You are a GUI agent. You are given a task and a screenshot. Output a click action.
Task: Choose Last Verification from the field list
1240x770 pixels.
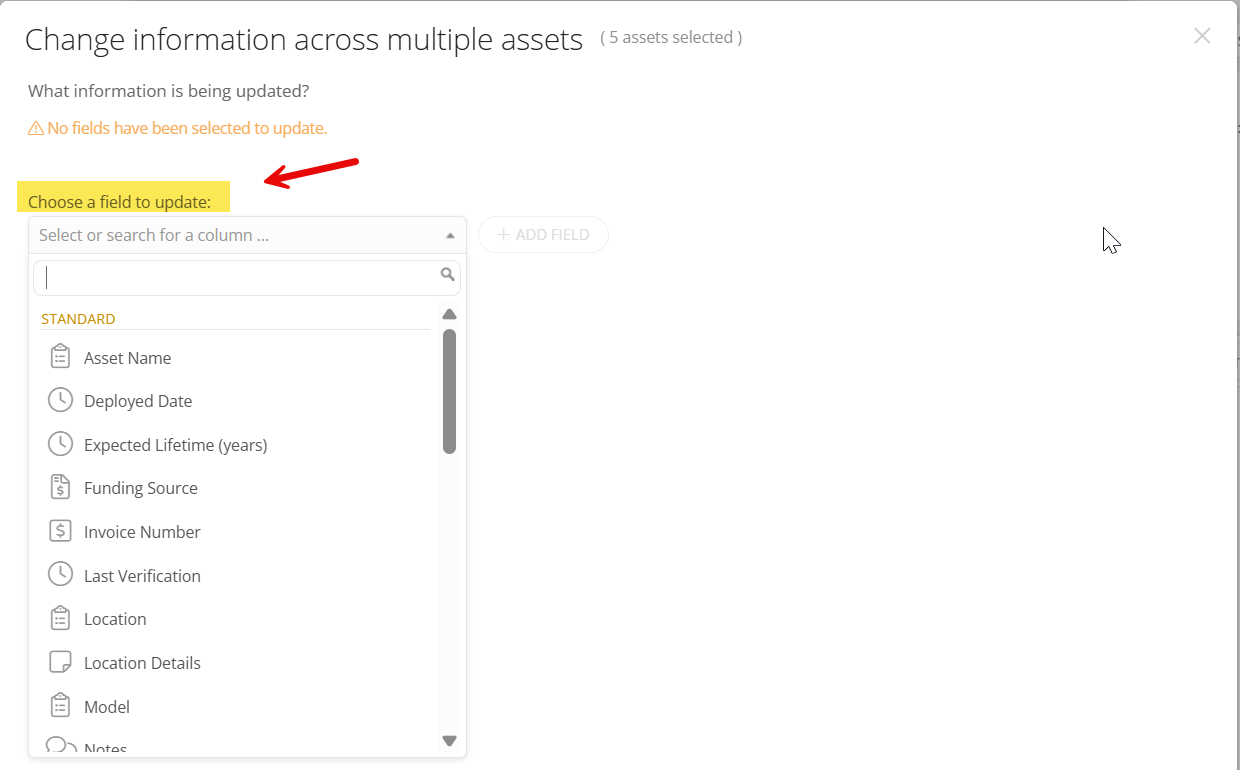point(142,575)
